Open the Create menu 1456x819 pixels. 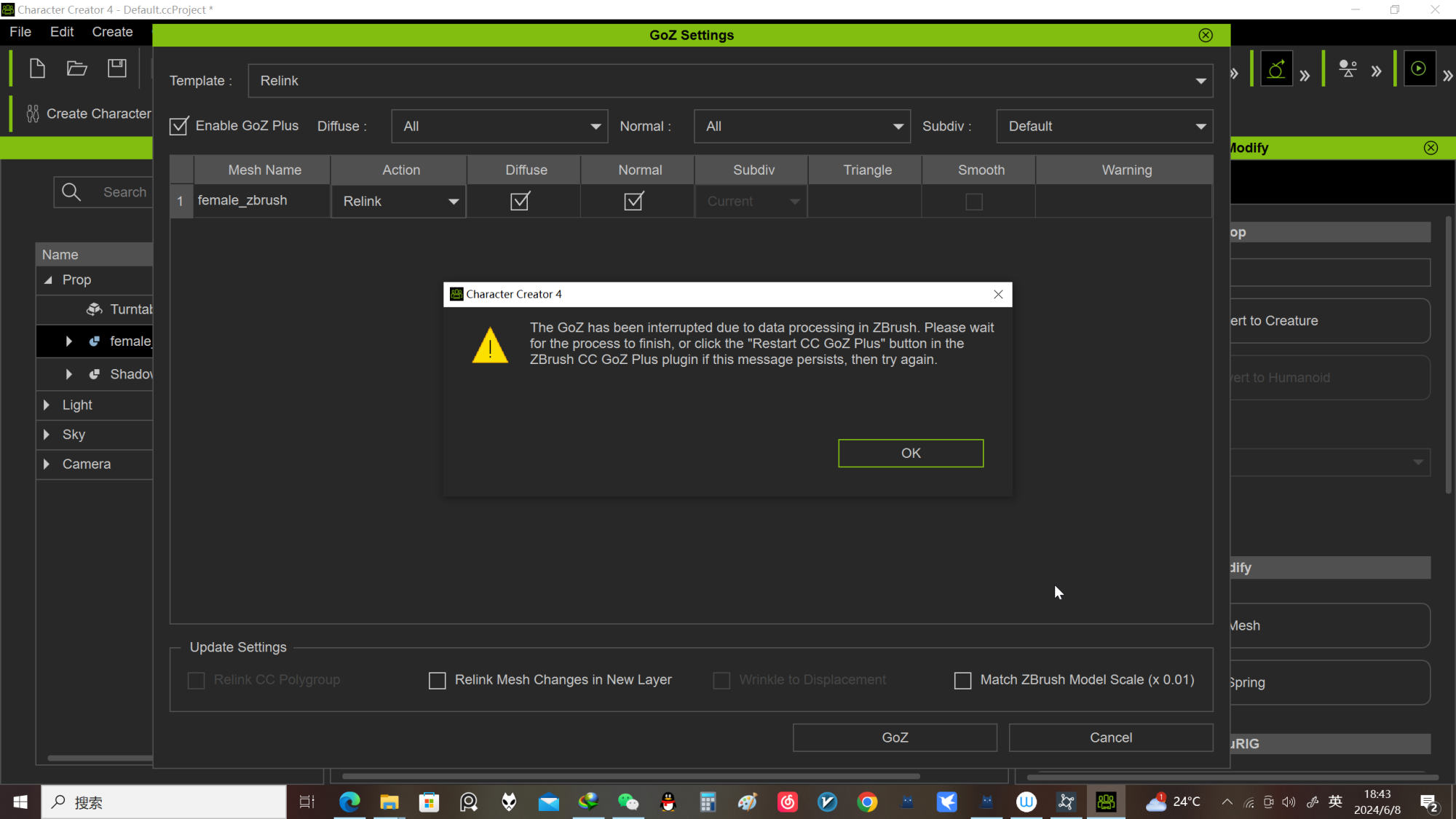[x=112, y=32]
